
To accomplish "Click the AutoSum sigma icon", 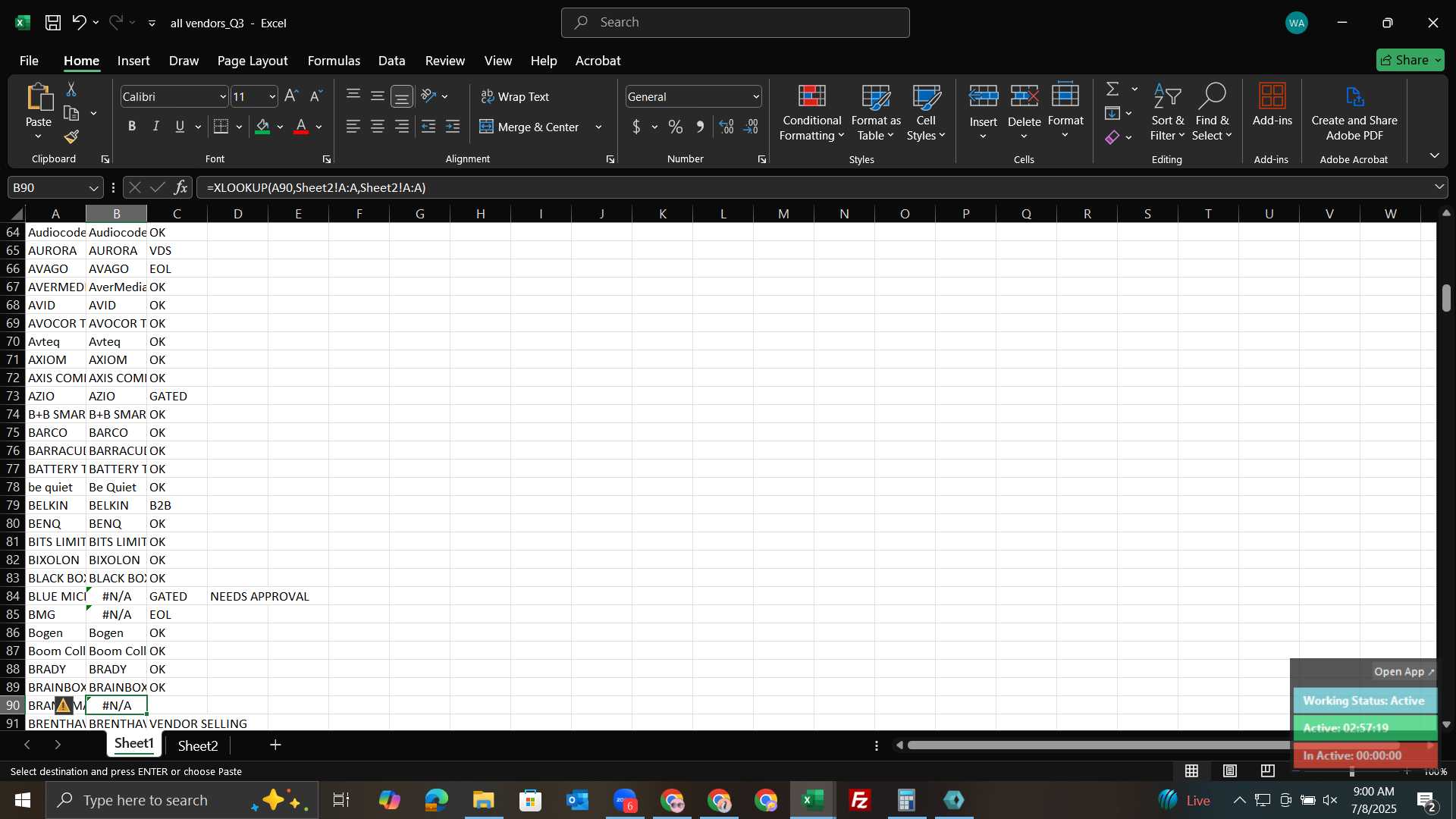I will (1112, 89).
